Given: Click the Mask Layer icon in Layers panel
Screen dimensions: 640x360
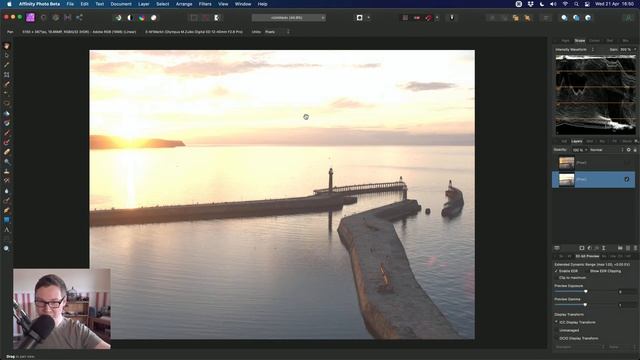Looking at the screenshot, I should [582, 248].
